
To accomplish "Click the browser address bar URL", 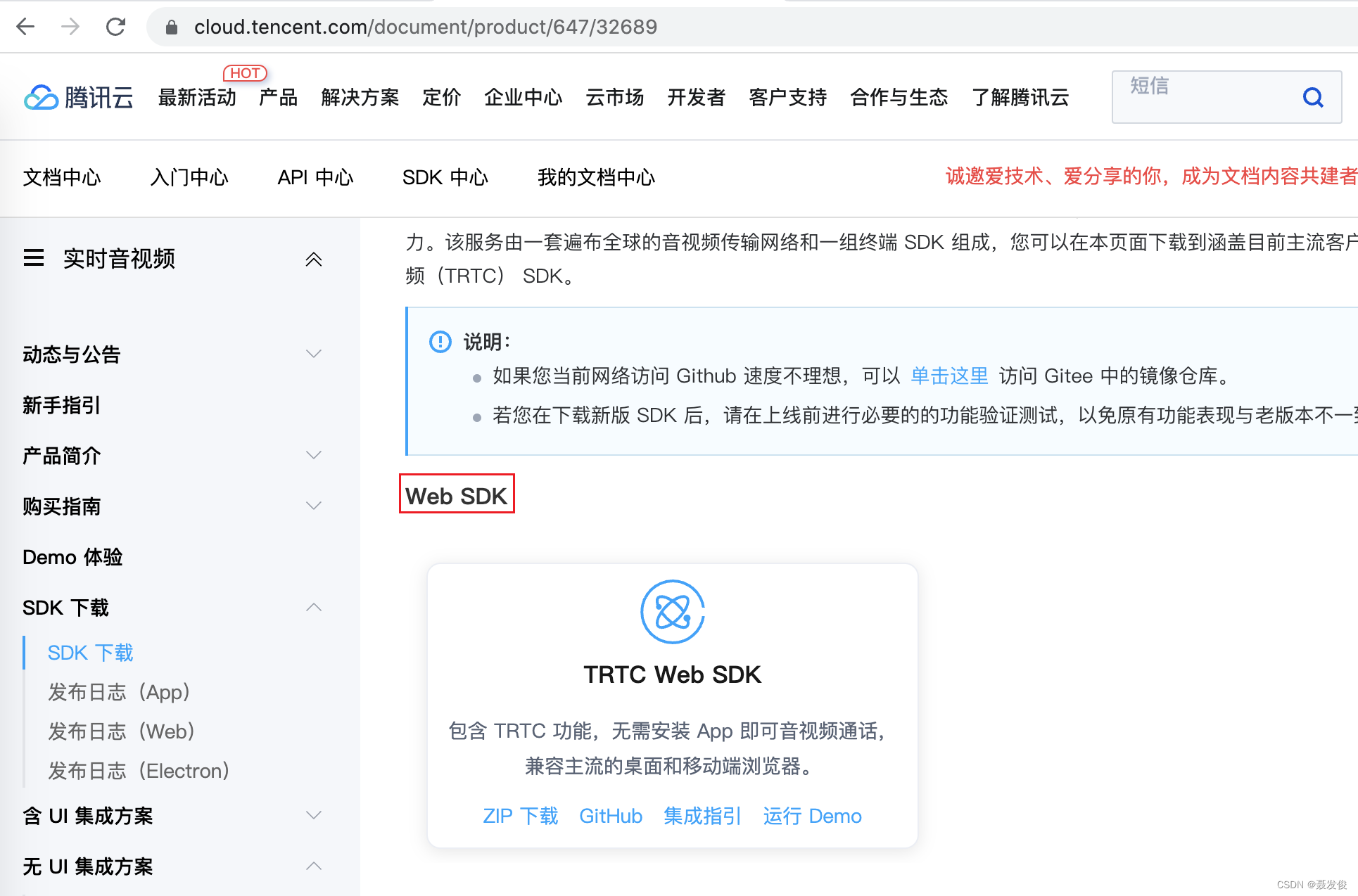I will pos(426,27).
